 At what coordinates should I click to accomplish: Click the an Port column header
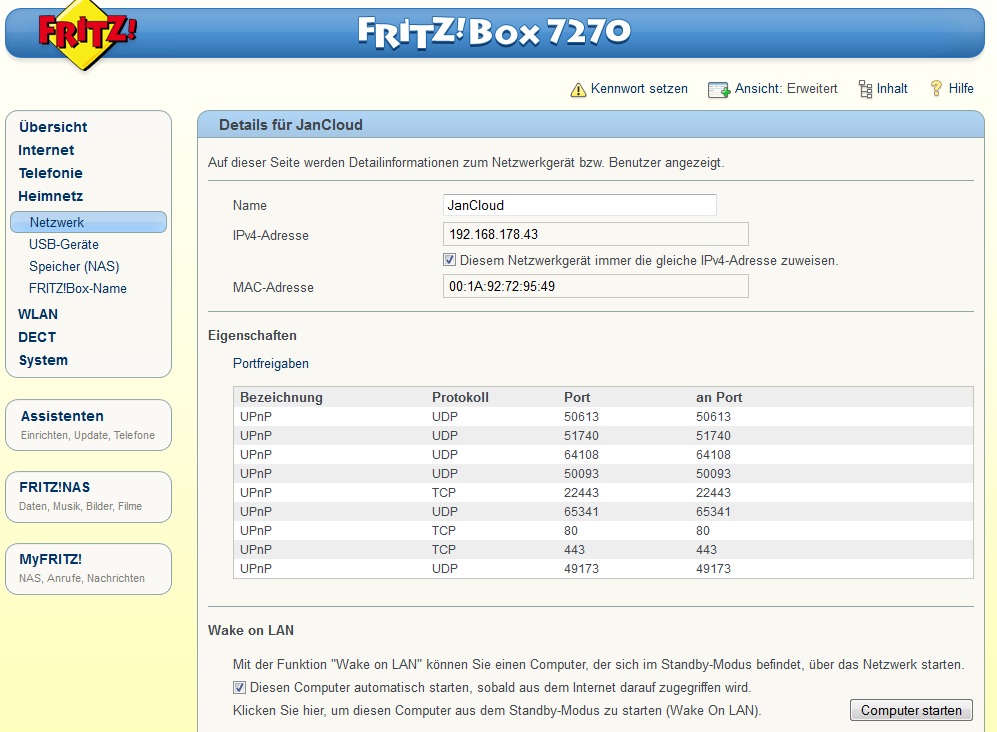(719, 397)
